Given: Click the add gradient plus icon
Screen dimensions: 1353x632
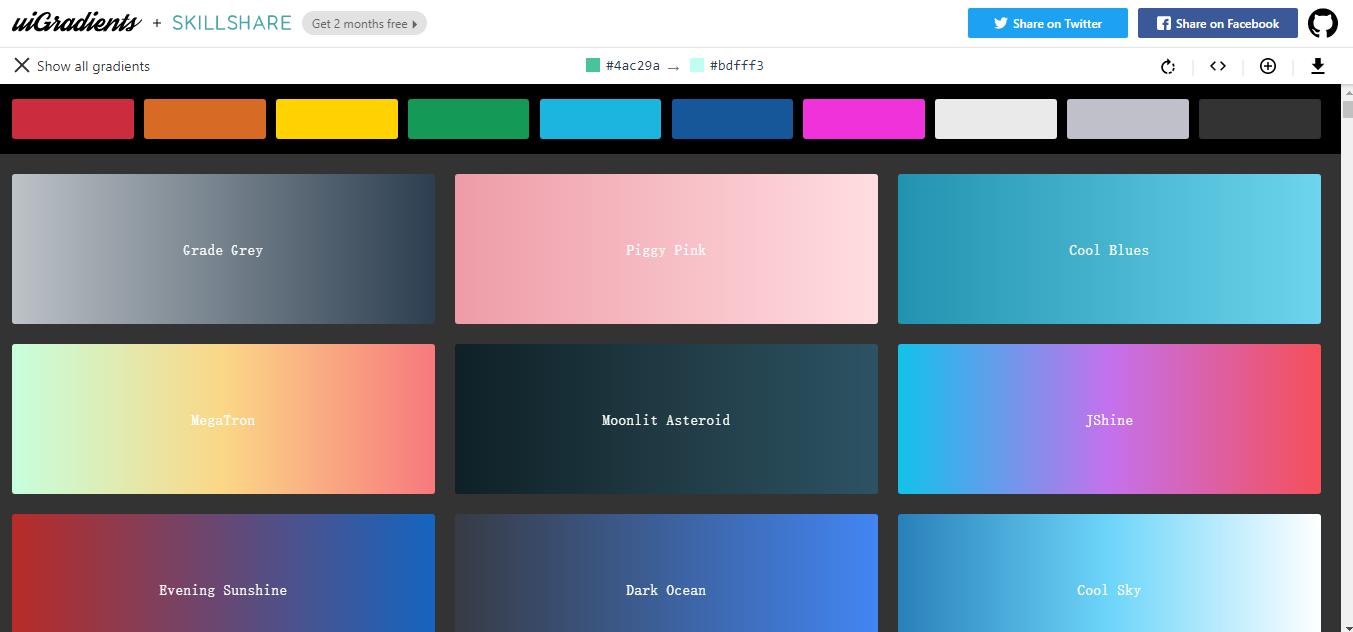Looking at the screenshot, I should [x=1268, y=66].
